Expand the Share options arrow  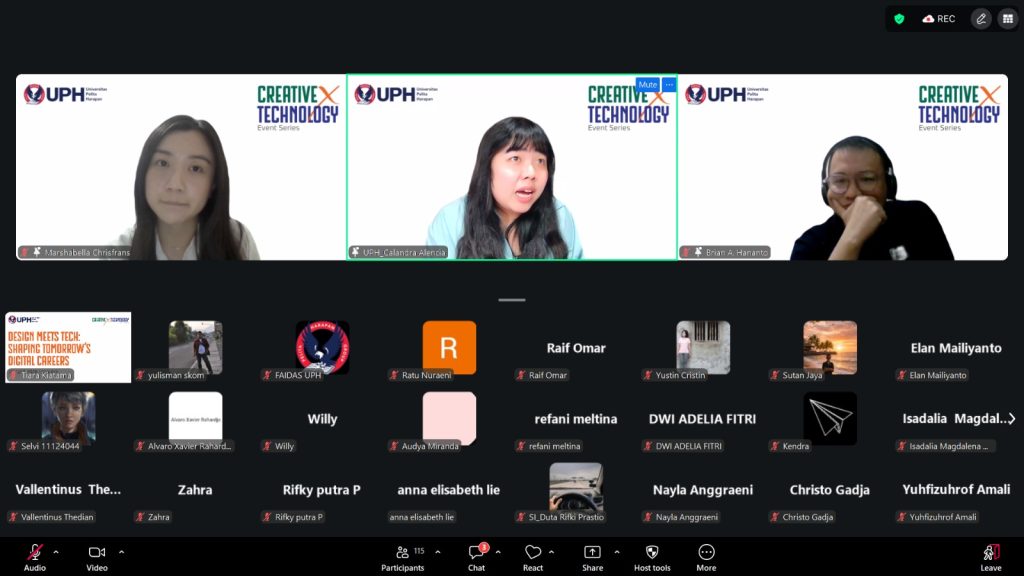pyautogui.click(x=616, y=552)
